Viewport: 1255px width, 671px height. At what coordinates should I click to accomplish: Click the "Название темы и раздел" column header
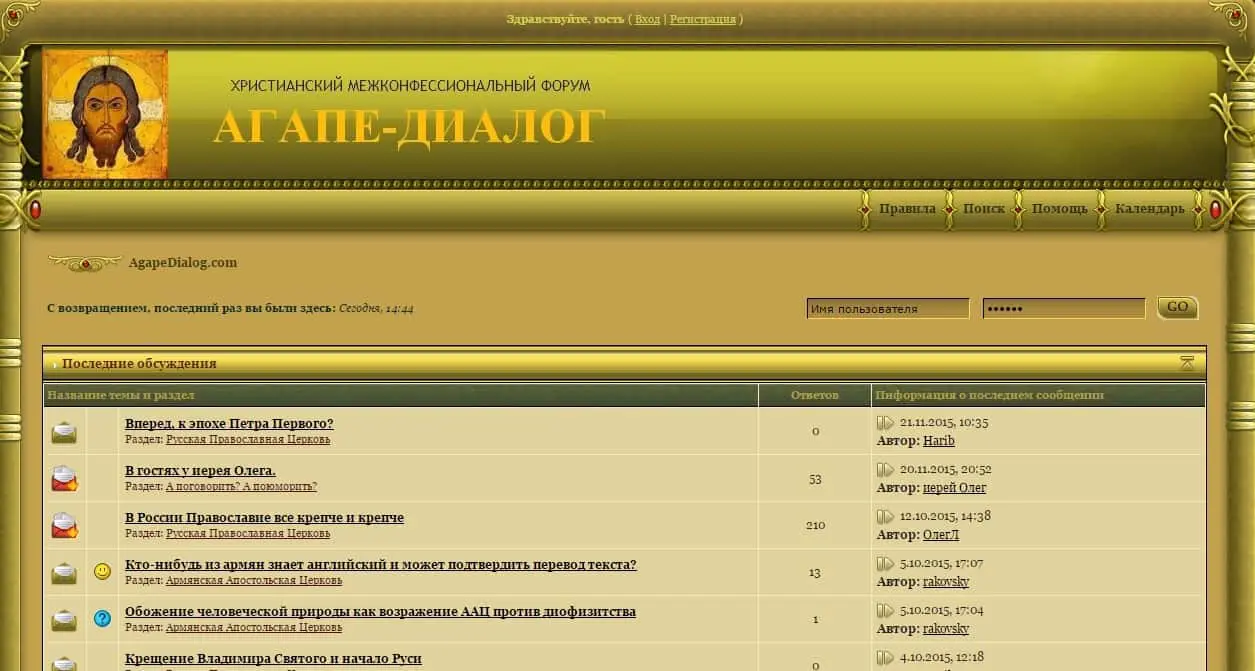(x=121, y=396)
